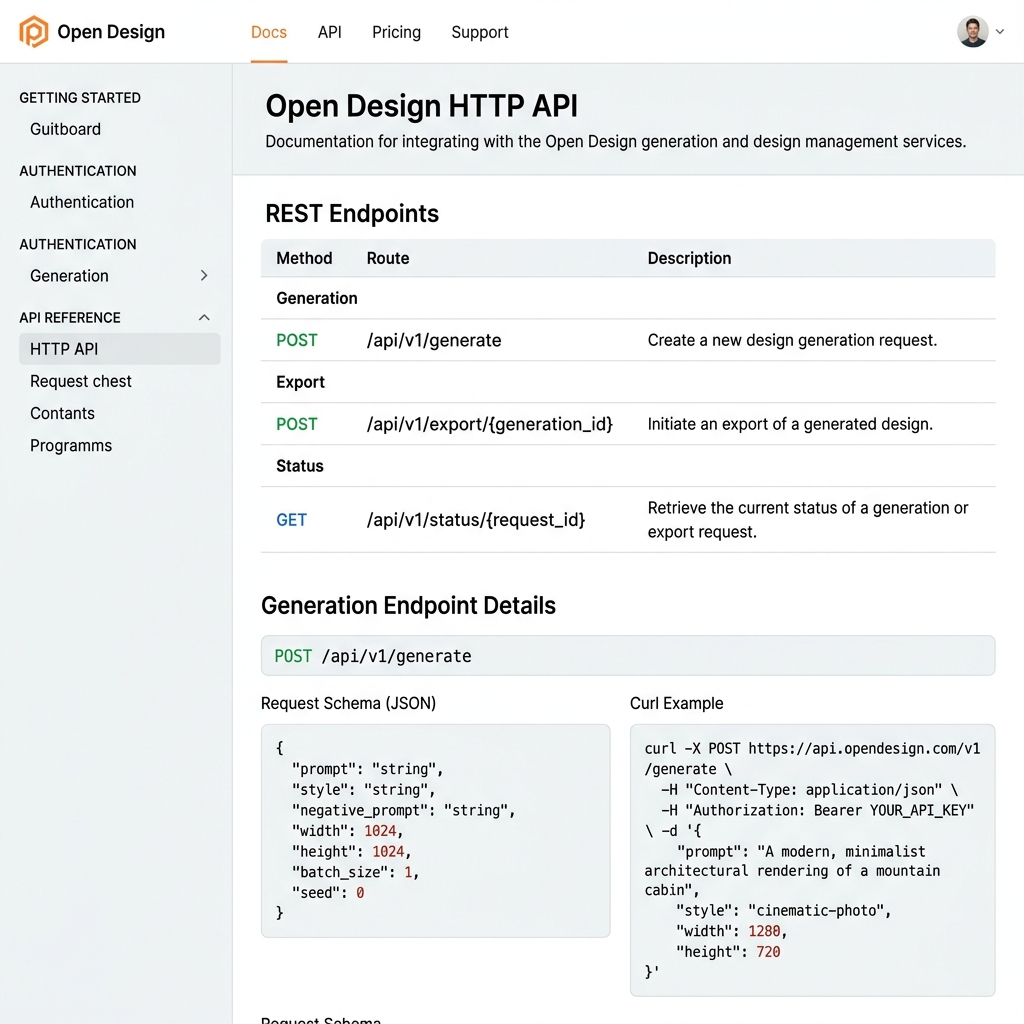This screenshot has height=1024, width=1024.
Task: Click the "style": "cinematic-photo" curl line
Action: pyautogui.click(x=783, y=910)
